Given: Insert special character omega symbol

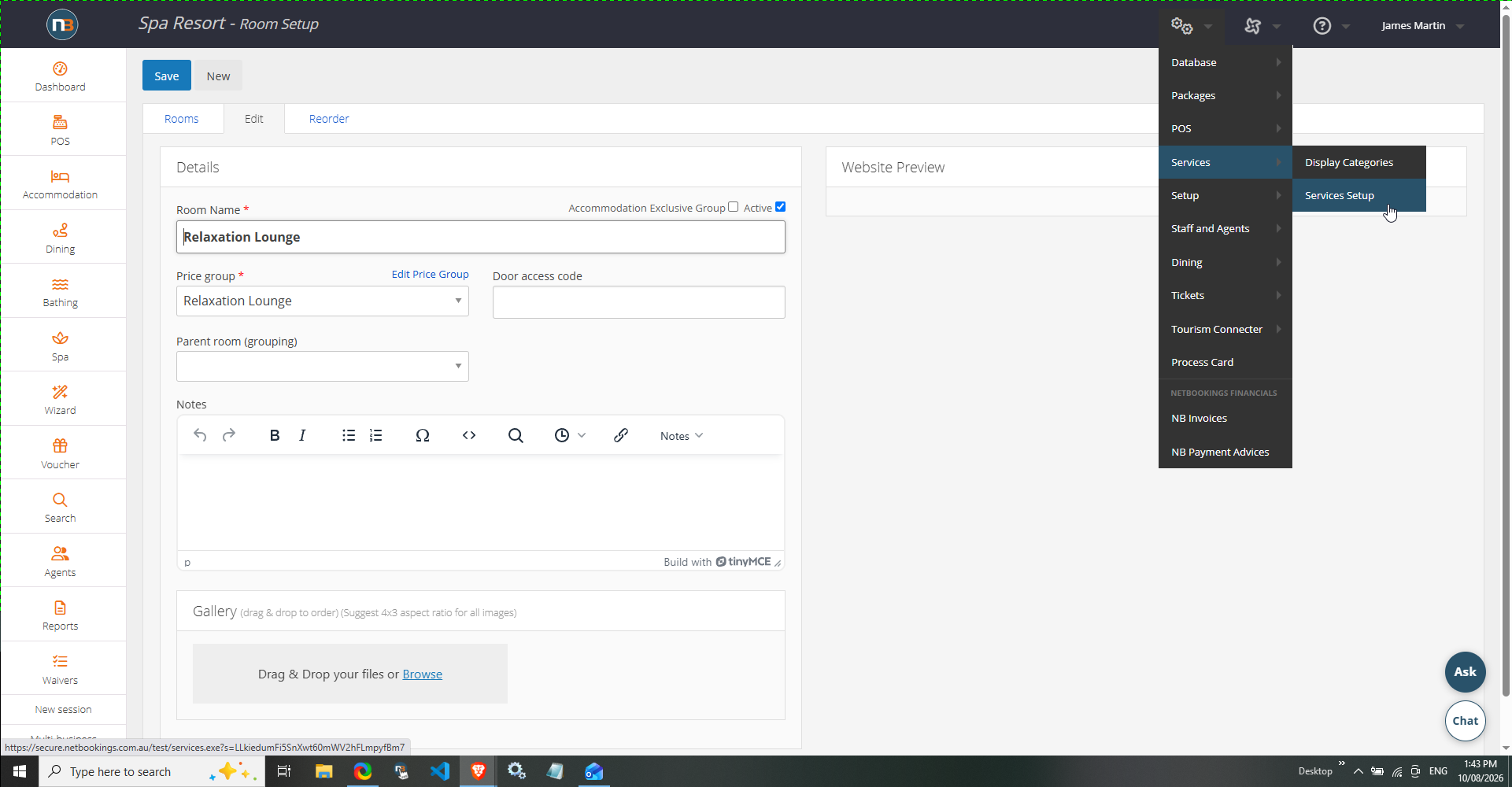Looking at the screenshot, I should pos(423,435).
